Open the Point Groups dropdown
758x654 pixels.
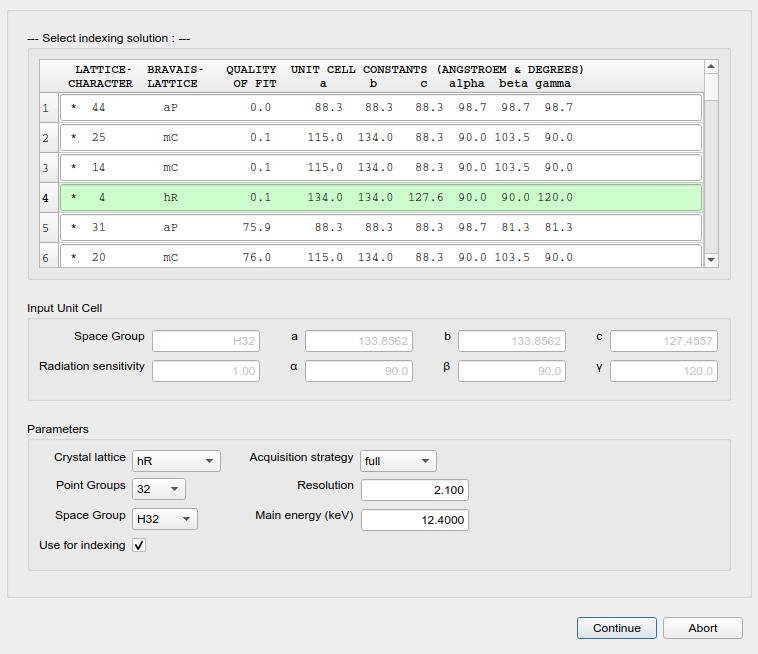[x=159, y=489]
